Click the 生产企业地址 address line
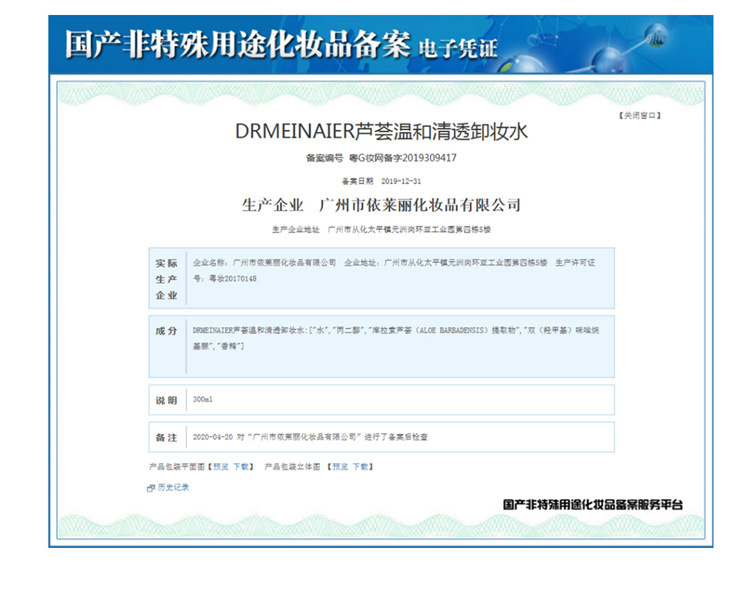Image resolution: width=750 pixels, height=594 pixels. coord(381,230)
